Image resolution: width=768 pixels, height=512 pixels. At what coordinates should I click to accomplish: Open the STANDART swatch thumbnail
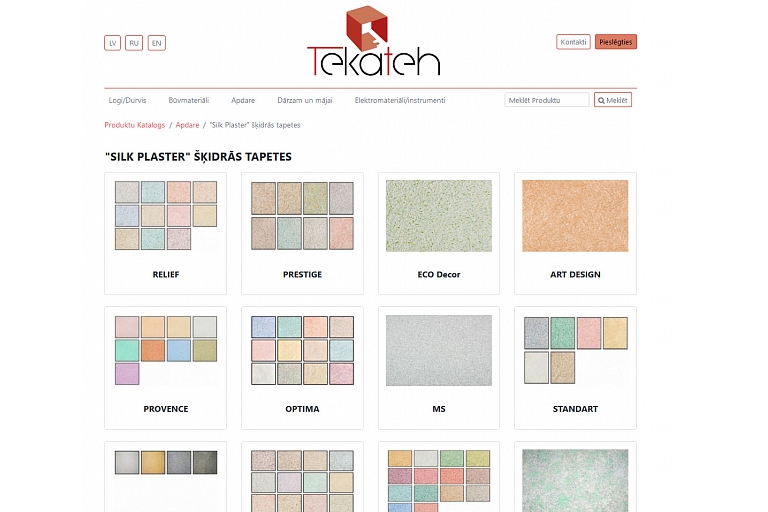575,350
